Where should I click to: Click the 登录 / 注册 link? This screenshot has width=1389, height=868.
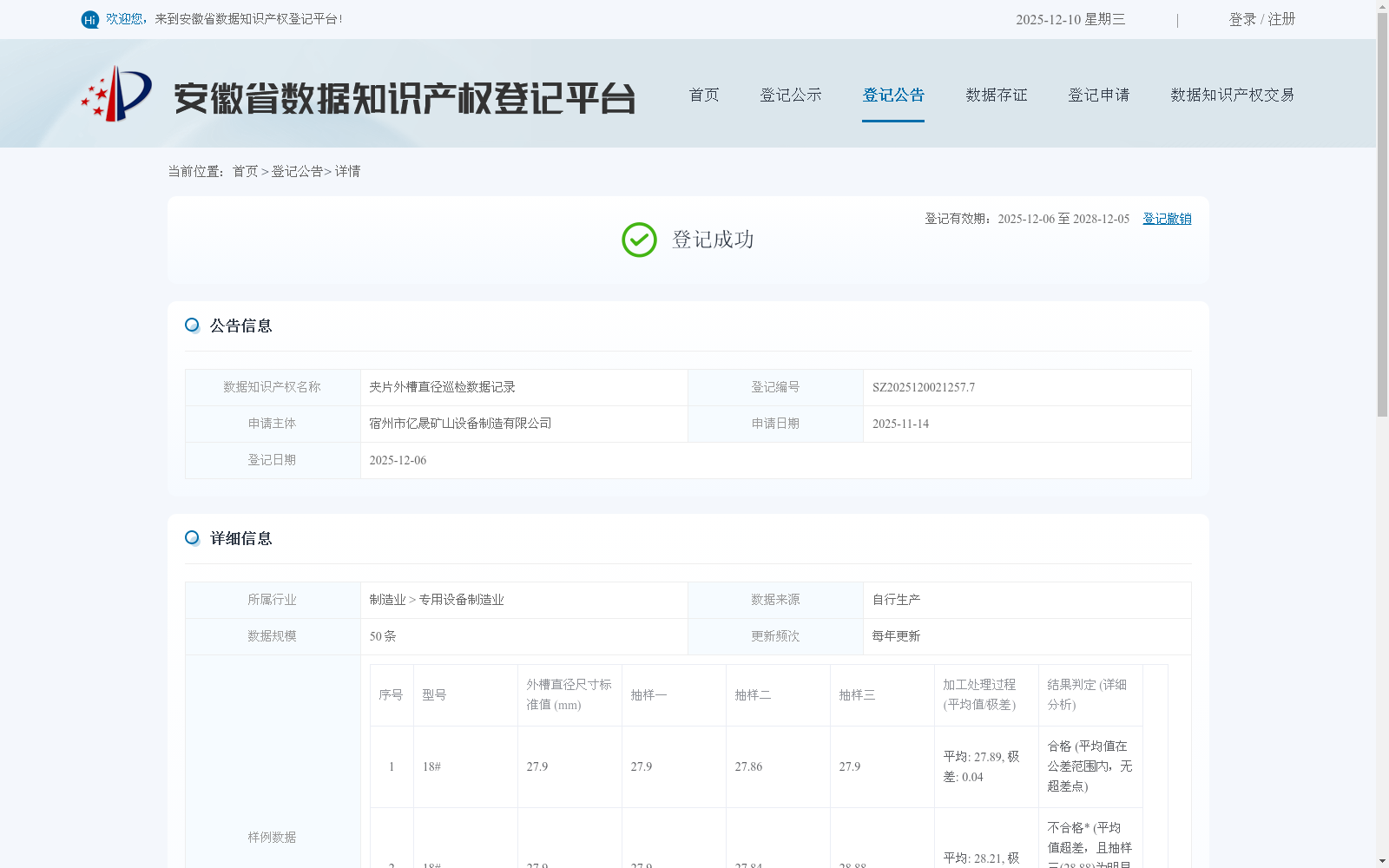point(1262,19)
